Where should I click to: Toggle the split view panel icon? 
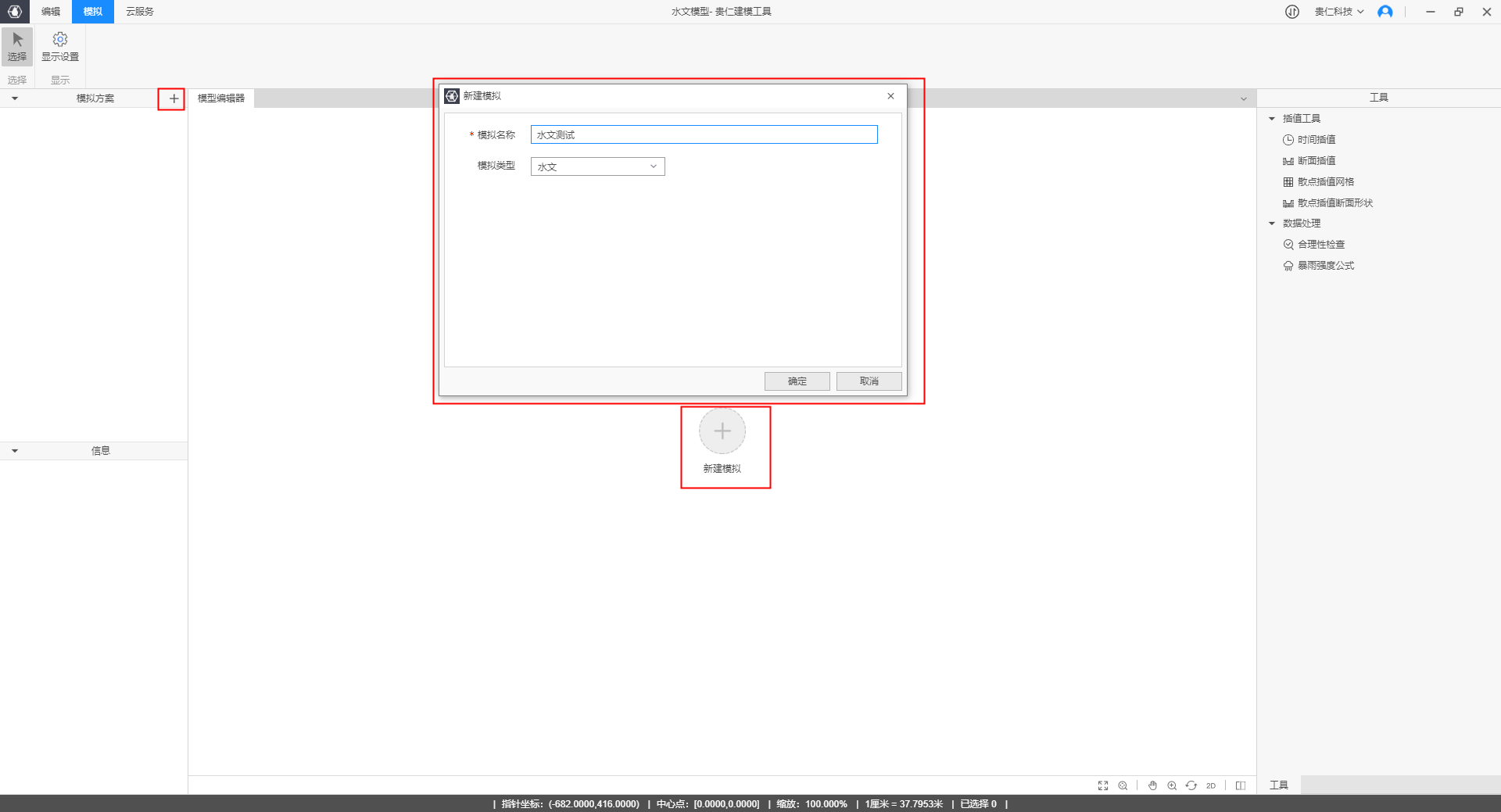coord(1241,785)
